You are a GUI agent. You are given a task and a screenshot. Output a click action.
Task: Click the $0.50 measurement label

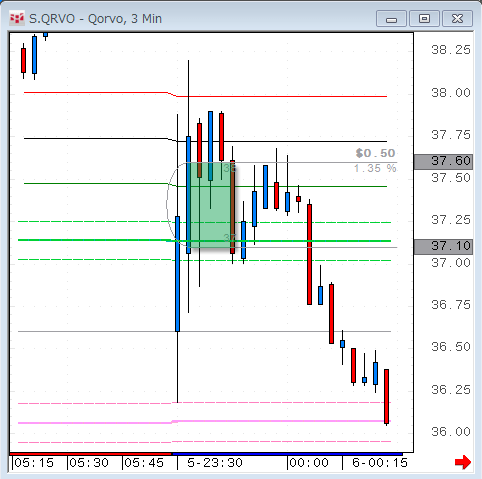pos(375,153)
